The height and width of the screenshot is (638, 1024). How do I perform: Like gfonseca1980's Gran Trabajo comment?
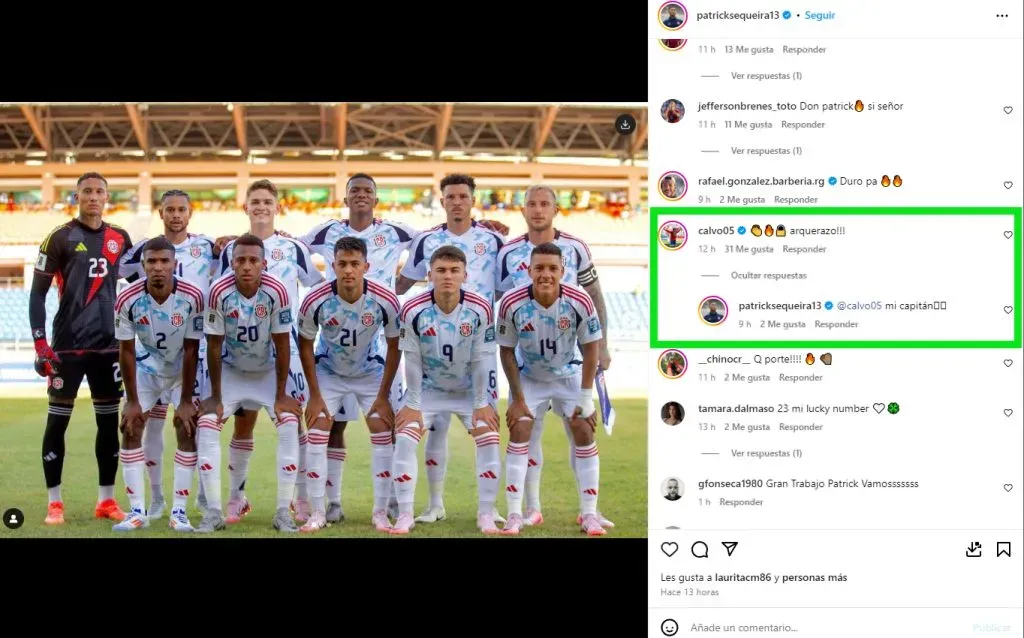(1008, 488)
